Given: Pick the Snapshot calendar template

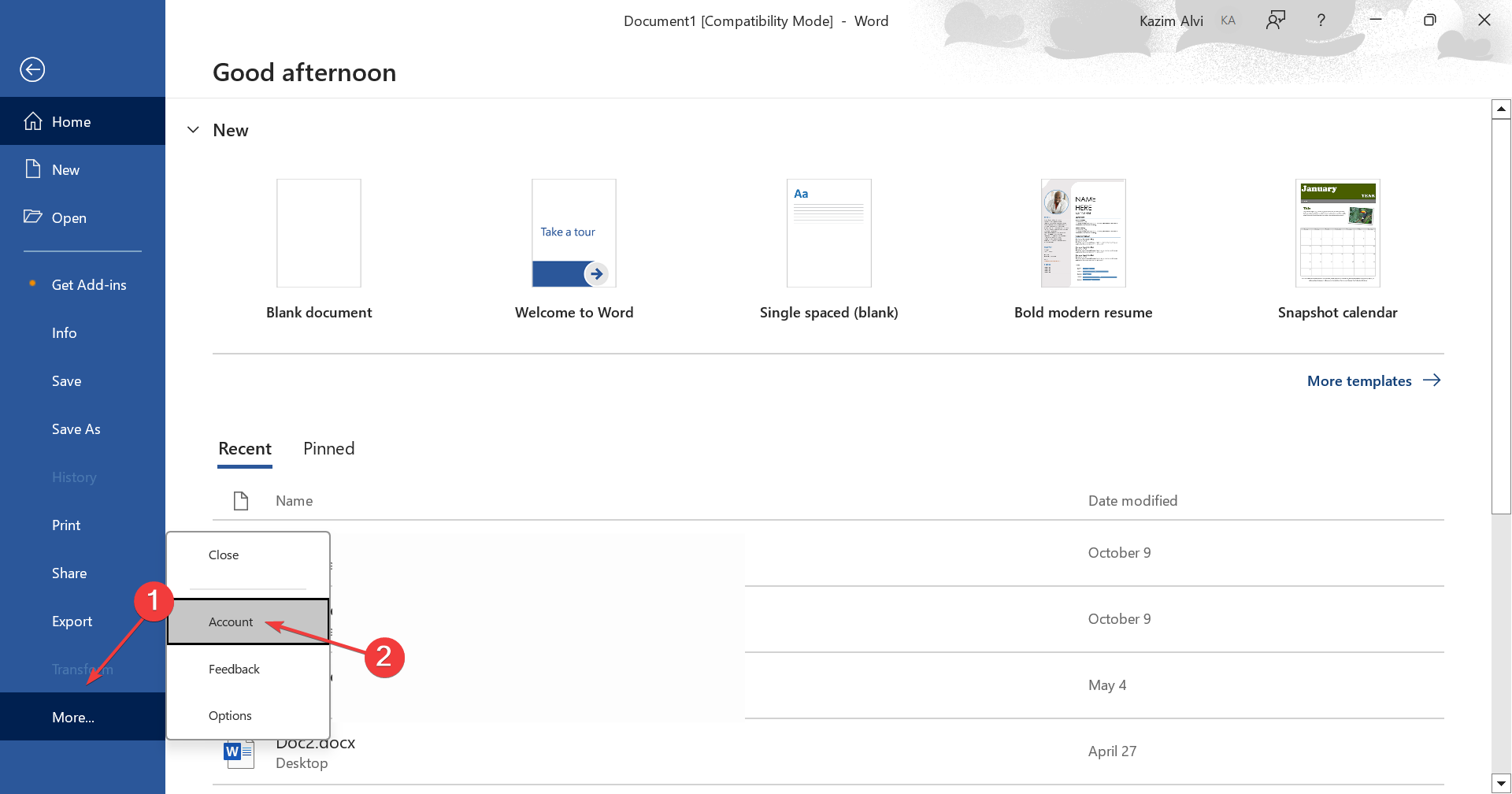Looking at the screenshot, I should pos(1338,233).
